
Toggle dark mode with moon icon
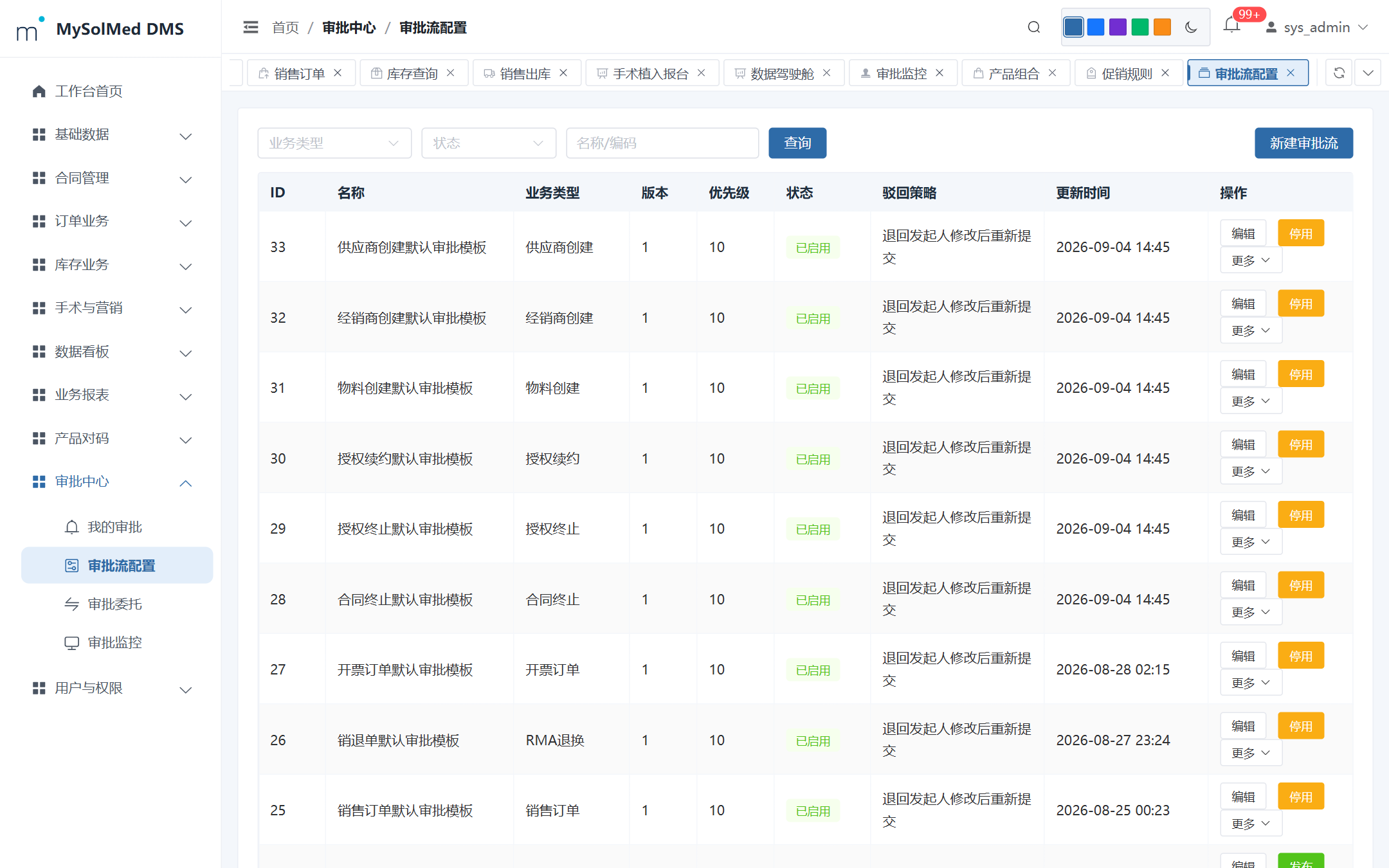1191,28
